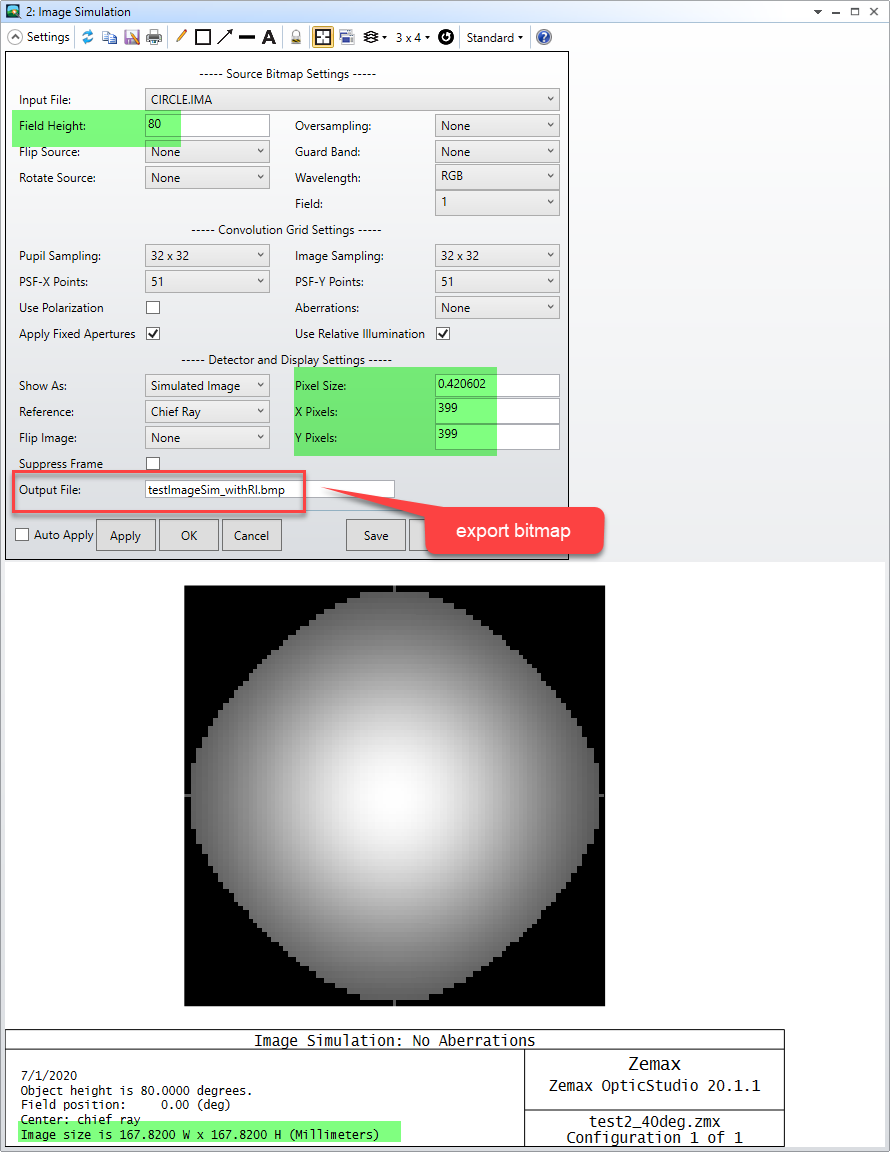The image size is (890, 1152).
Task: Click the Output File text field
Action: pos(270,489)
